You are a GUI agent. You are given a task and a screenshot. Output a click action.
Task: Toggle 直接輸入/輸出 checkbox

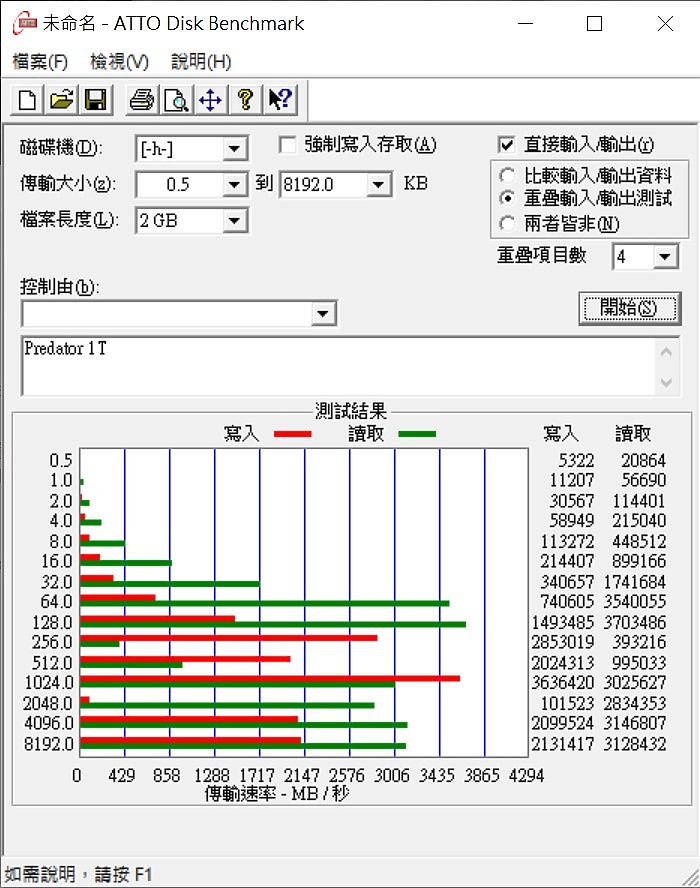pos(506,145)
